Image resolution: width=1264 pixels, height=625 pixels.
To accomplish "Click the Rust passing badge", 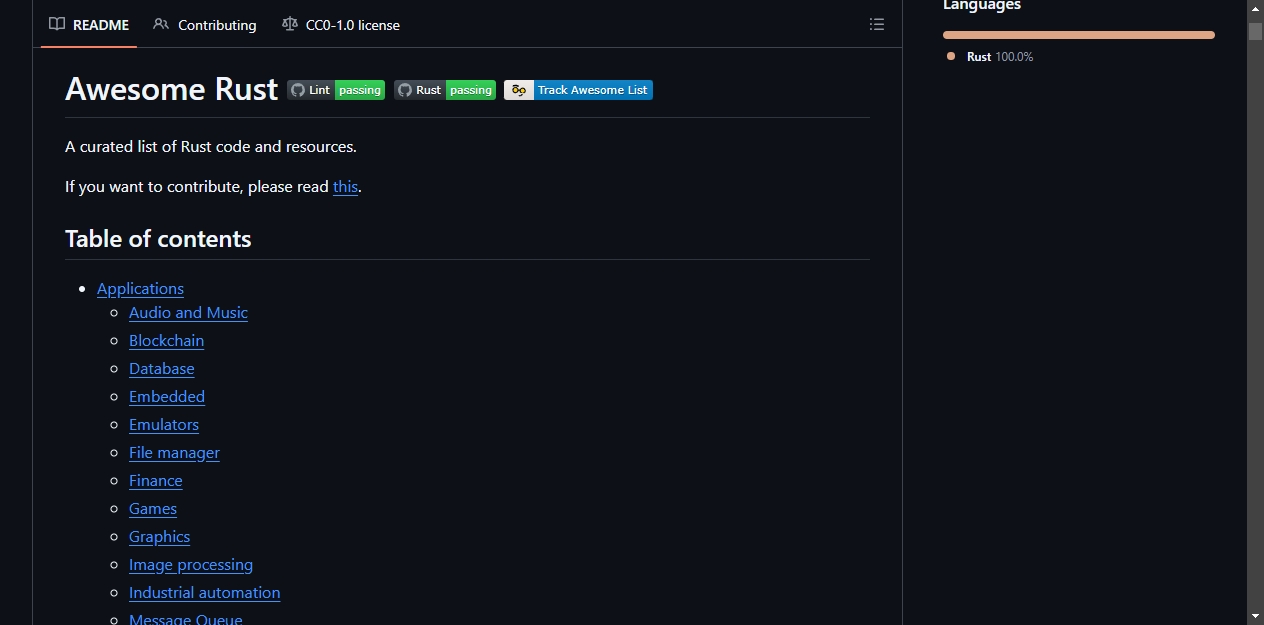I will pos(445,90).
